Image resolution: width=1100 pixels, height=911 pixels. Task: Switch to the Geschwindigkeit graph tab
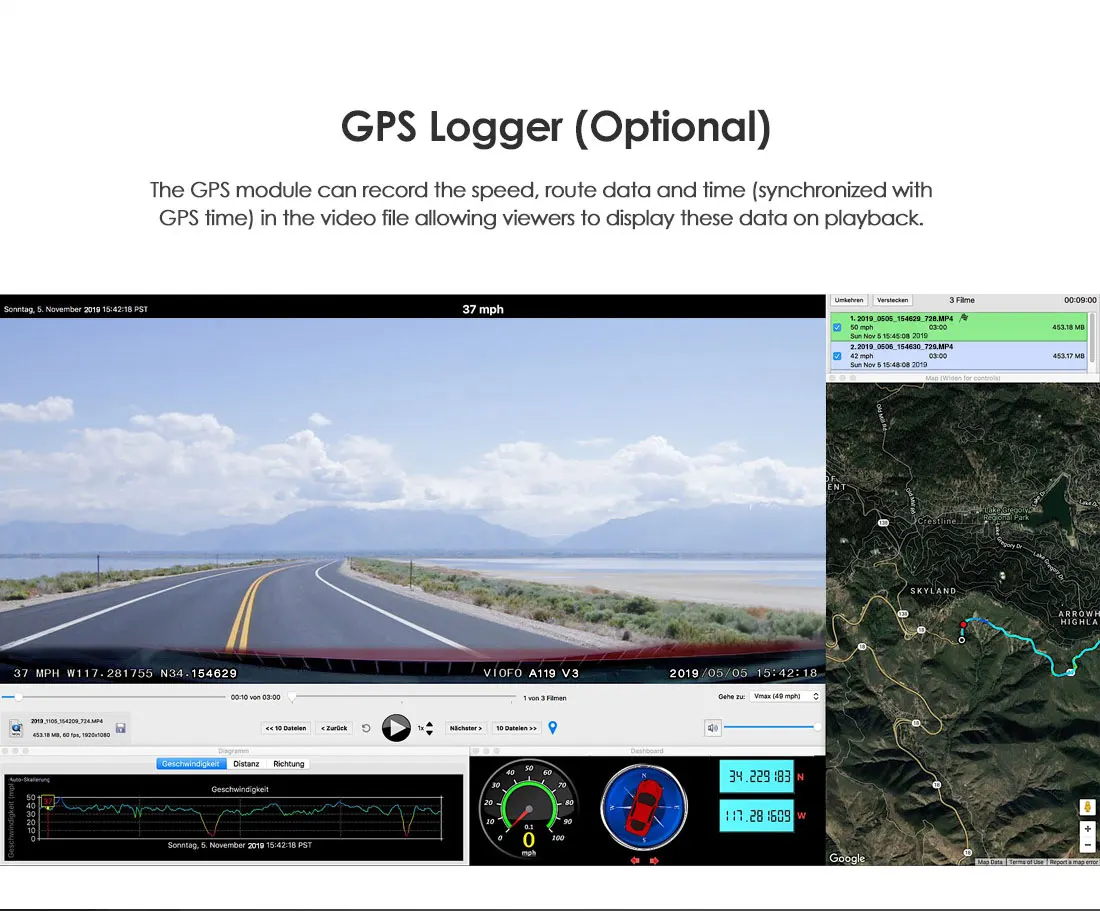click(191, 764)
